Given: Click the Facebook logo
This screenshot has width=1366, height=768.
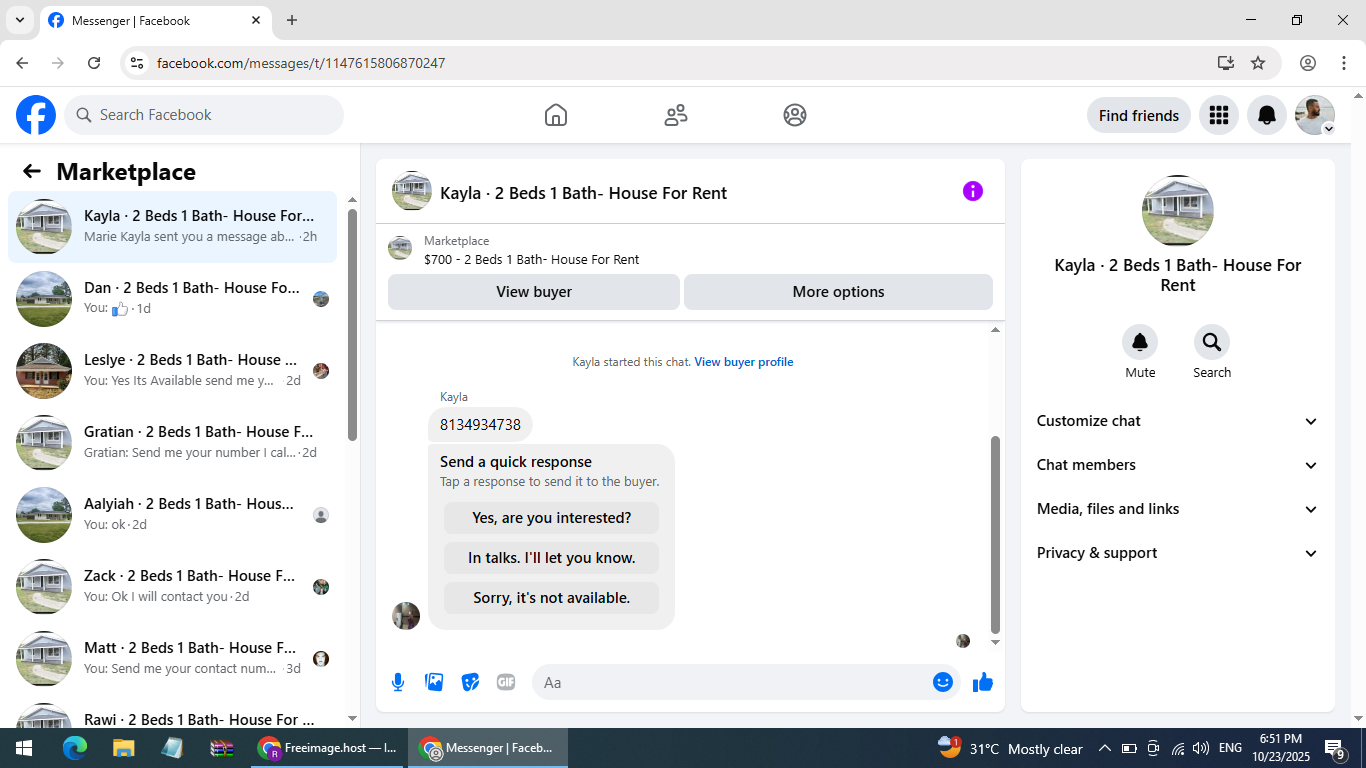Looking at the screenshot, I should pos(36,115).
